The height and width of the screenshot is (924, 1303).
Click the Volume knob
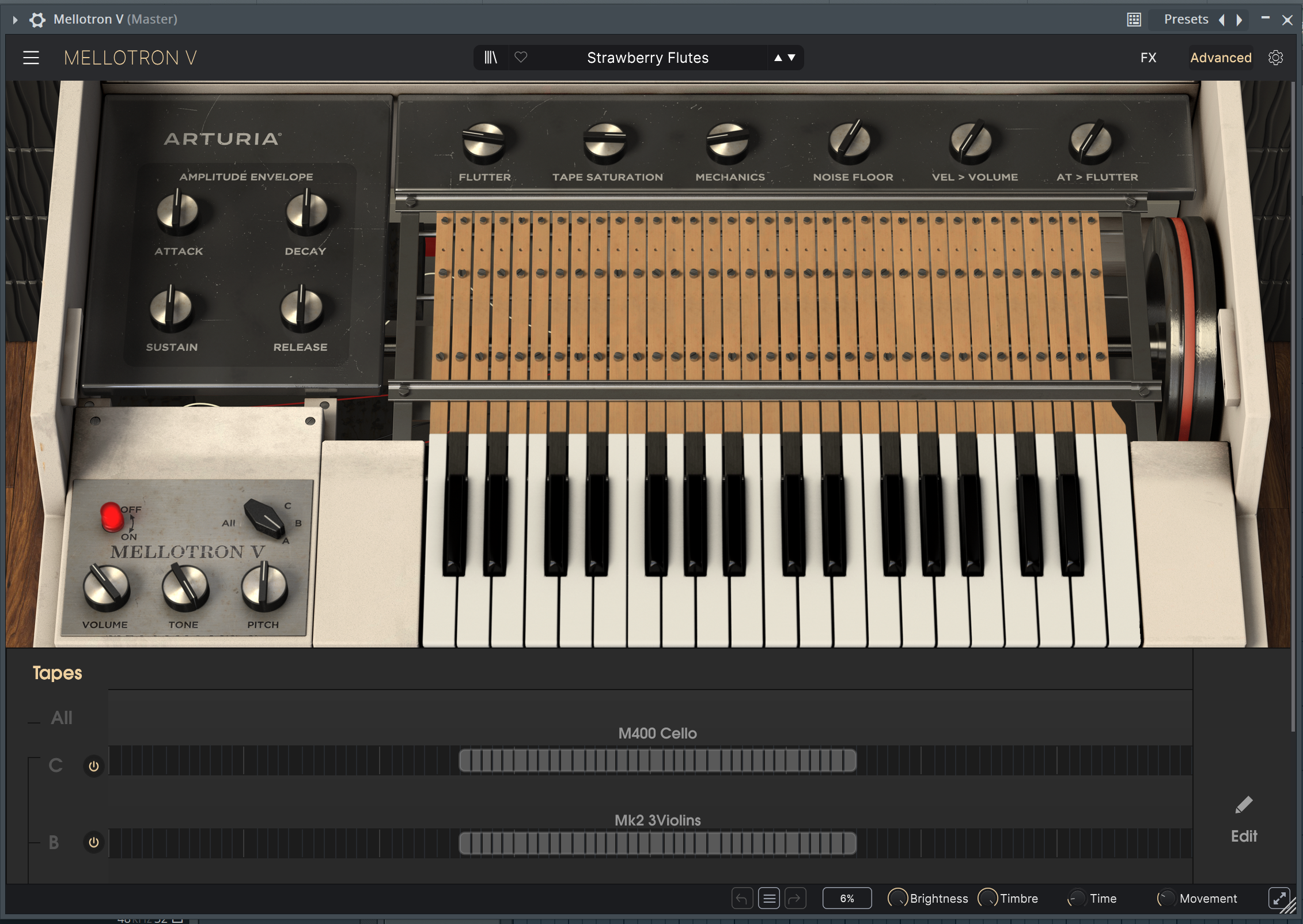coord(107,588)
